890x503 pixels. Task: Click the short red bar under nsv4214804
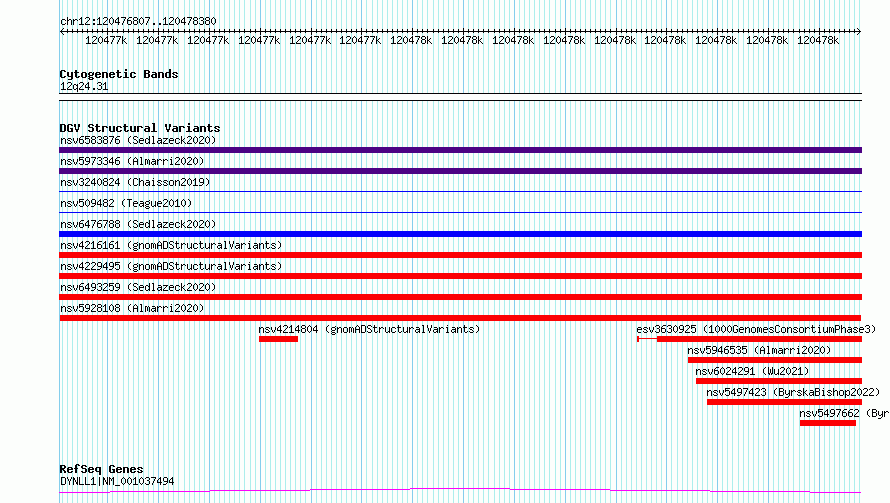[278, 339]
